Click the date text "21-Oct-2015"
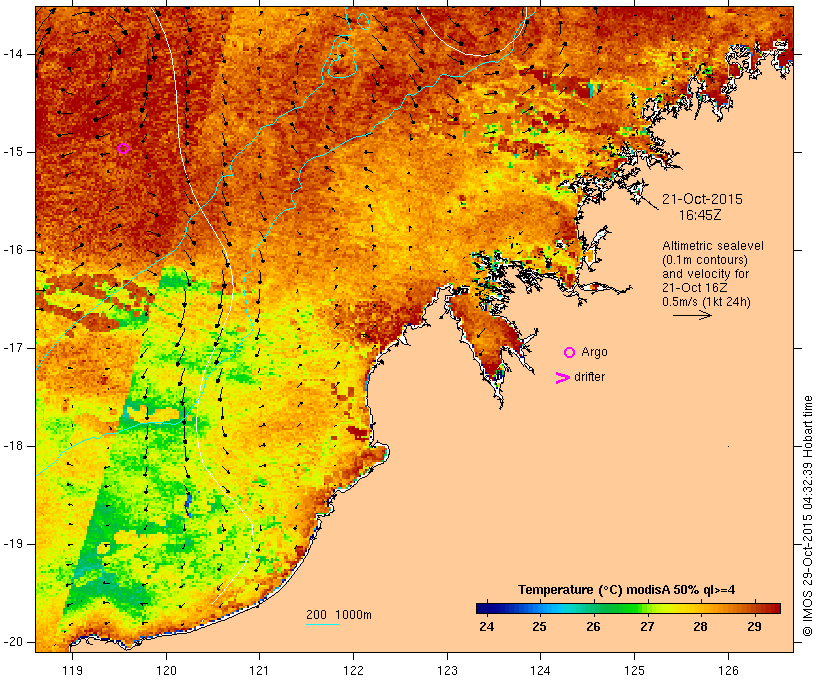 (x=702, y=199)
